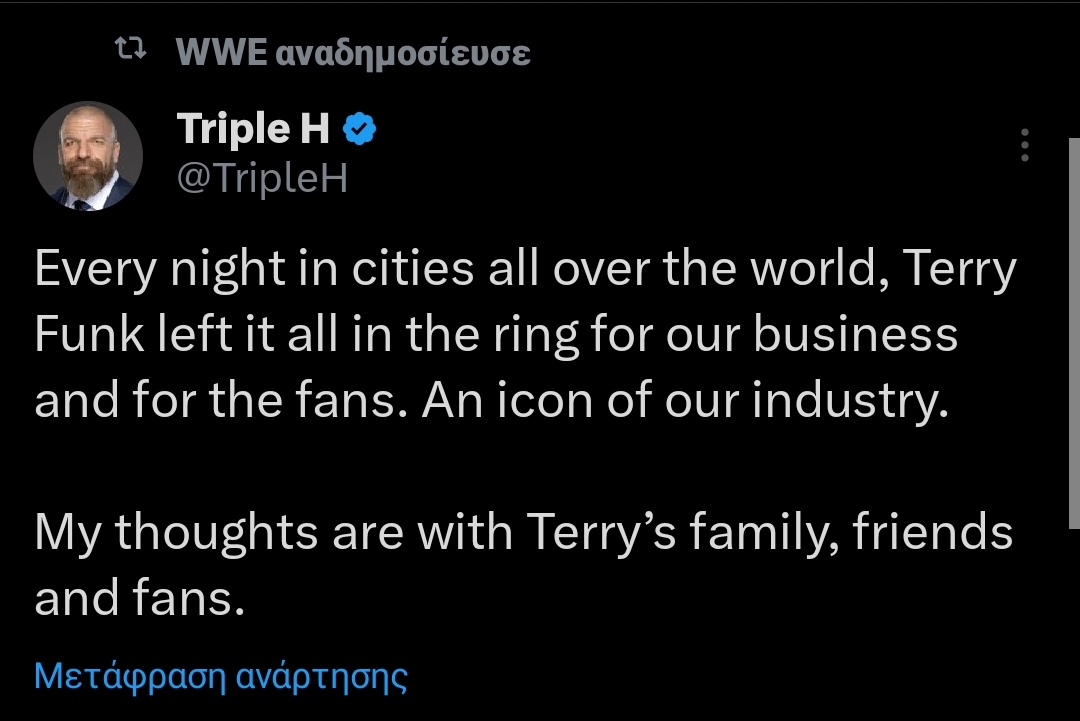Click the Triple H display name
Screen dimensions: 1080x721
(253, 129)
